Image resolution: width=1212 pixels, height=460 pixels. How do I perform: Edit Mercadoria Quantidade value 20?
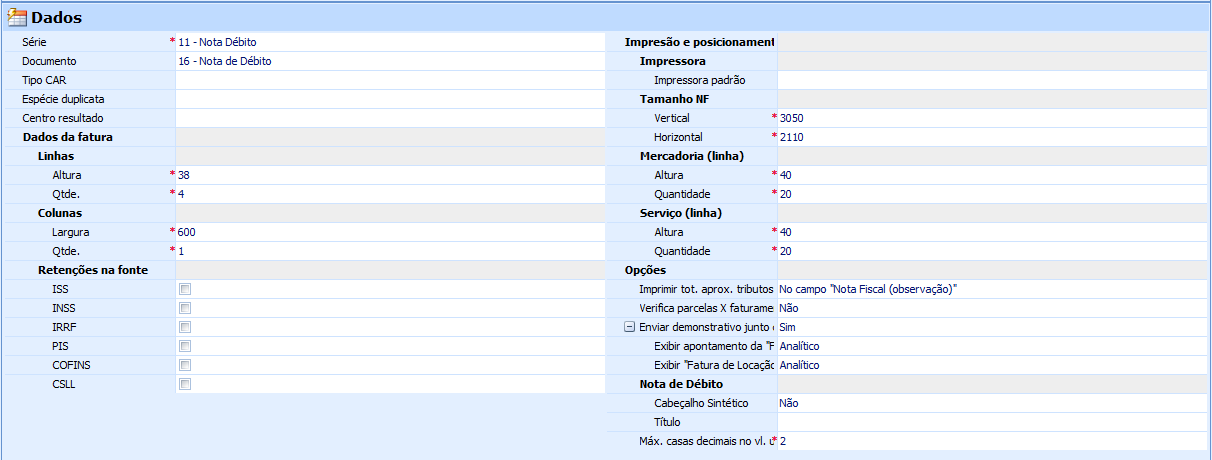pos(992,194)
